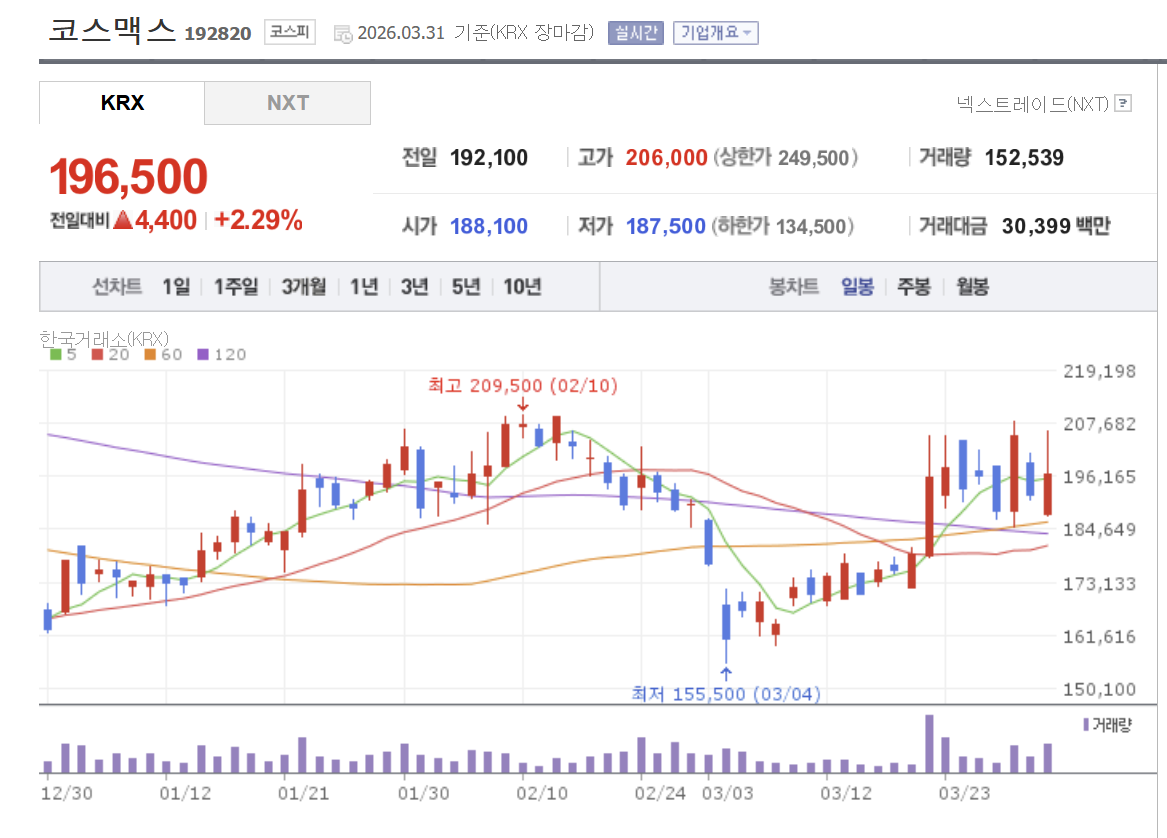Click the purple 120-day moving average swatch
The image size is (1167, 838).
(x=203, y=354)
